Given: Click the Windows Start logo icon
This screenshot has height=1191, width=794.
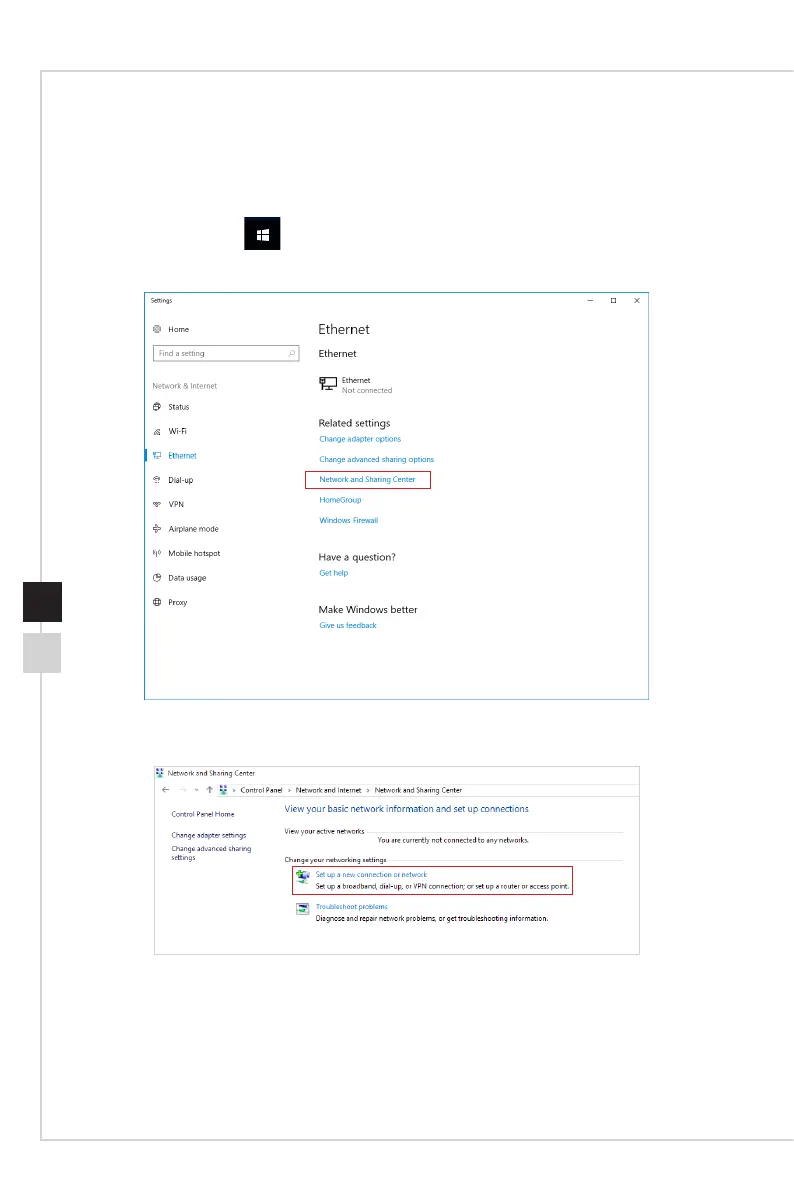Looking at the screenshot, I should 262,234.
